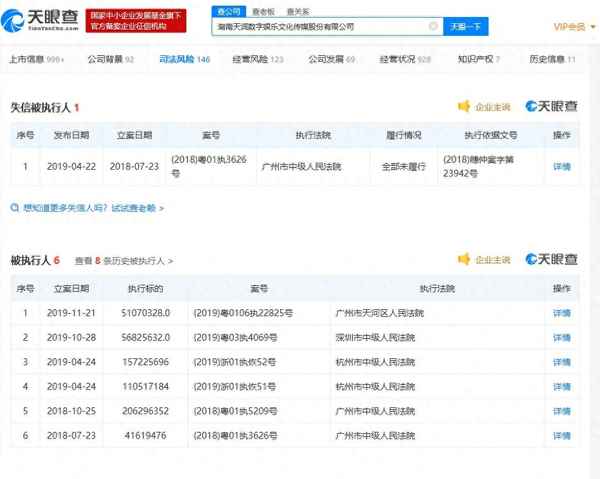Click the 执行标的 column header
The height and width of the screenshot is (479, 600).
tap(145, 288)
